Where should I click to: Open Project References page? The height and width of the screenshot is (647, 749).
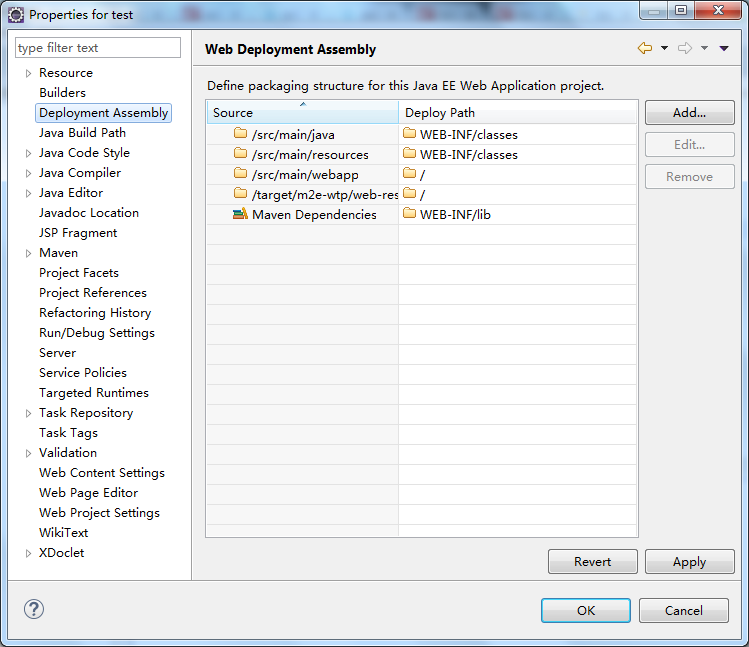pos(93,293)
